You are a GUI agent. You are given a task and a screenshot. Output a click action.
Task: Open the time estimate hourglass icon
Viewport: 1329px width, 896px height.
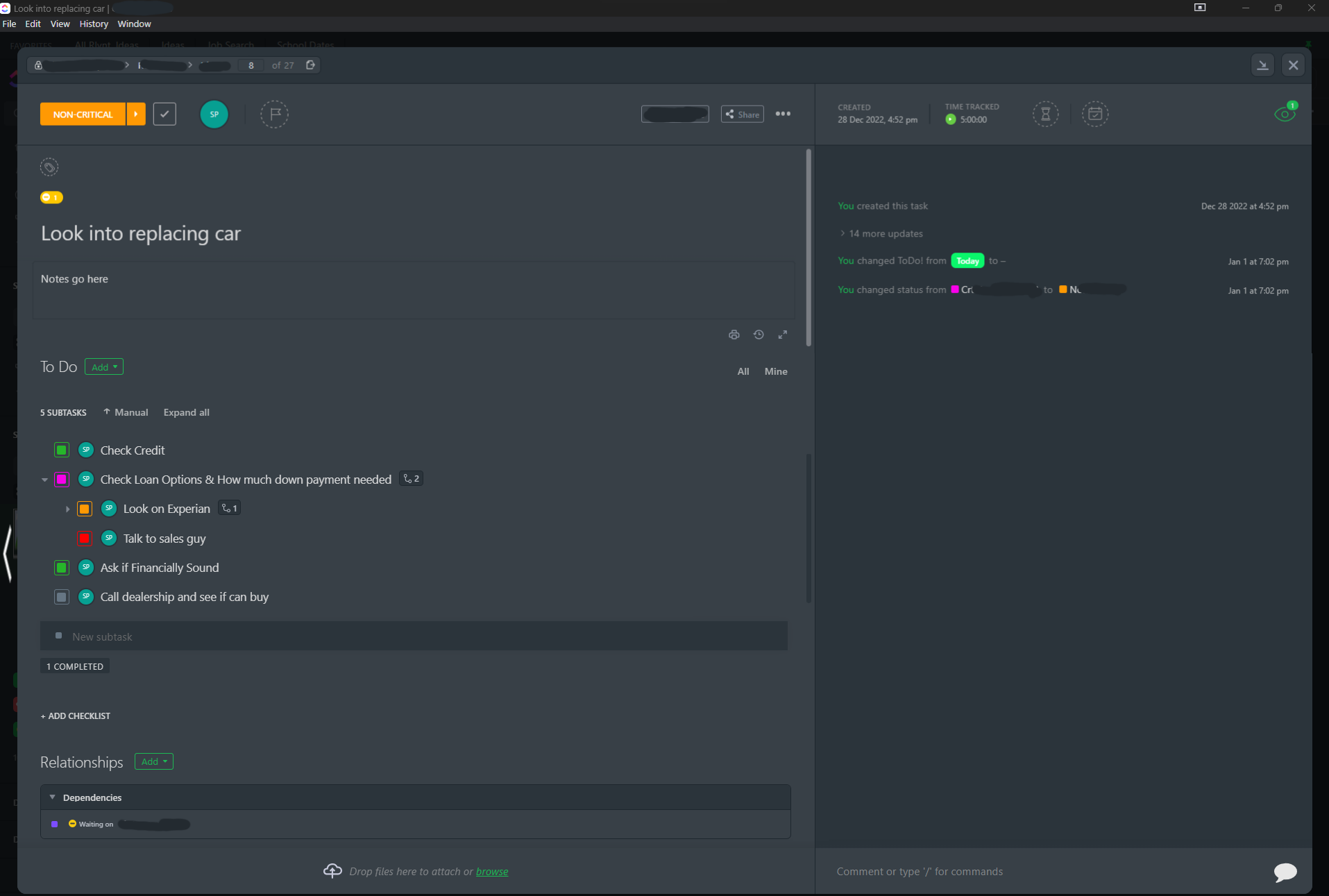pos(1045,115)
